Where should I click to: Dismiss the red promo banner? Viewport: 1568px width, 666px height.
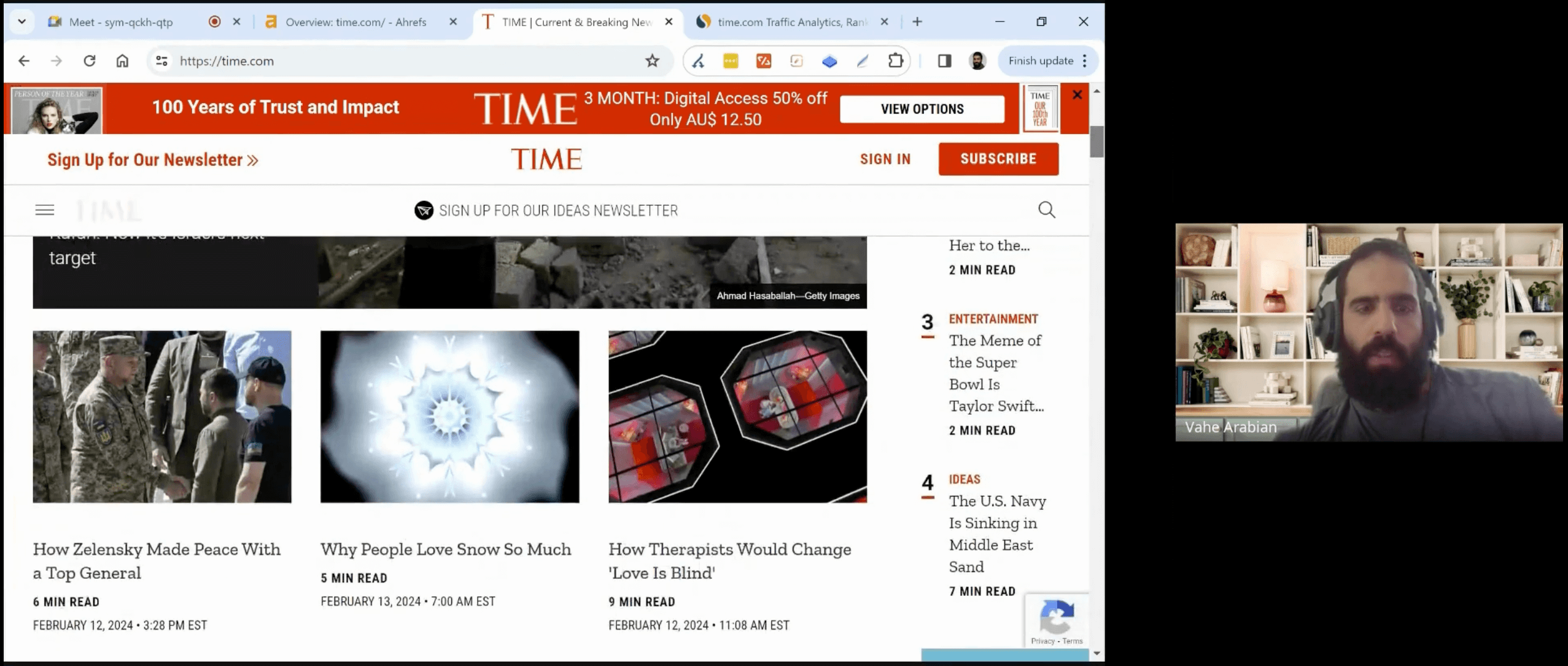(1077, 95)
